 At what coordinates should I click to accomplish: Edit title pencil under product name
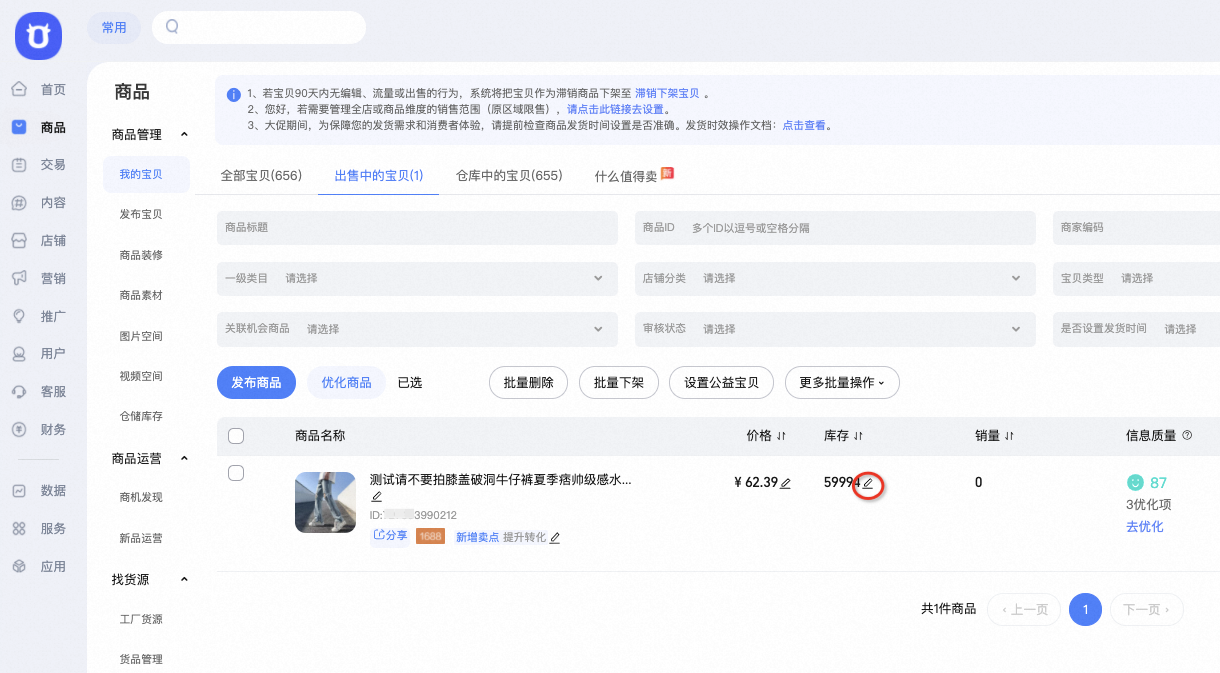click(376, 497)
